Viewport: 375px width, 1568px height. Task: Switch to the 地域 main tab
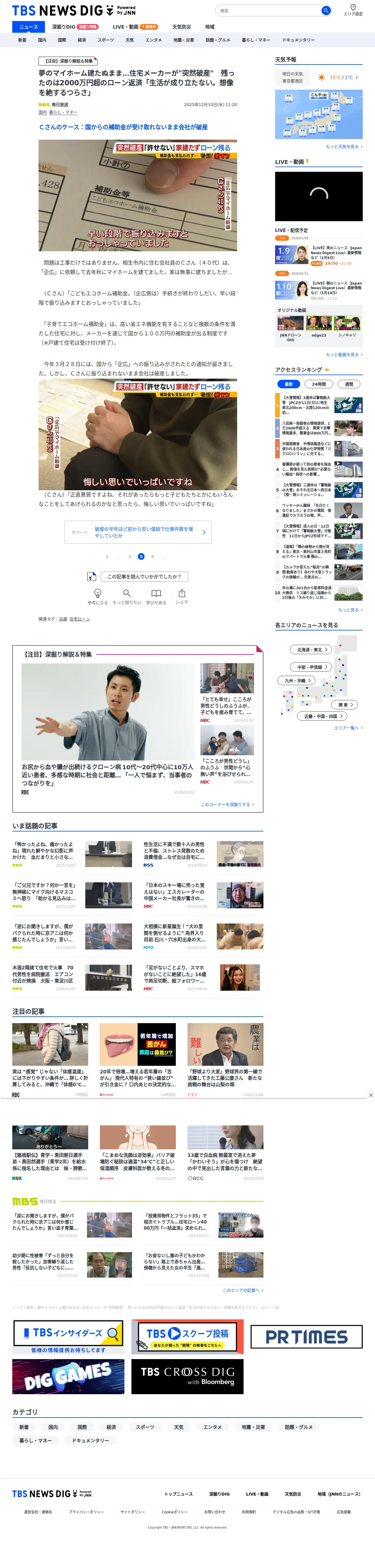point(209,27)
